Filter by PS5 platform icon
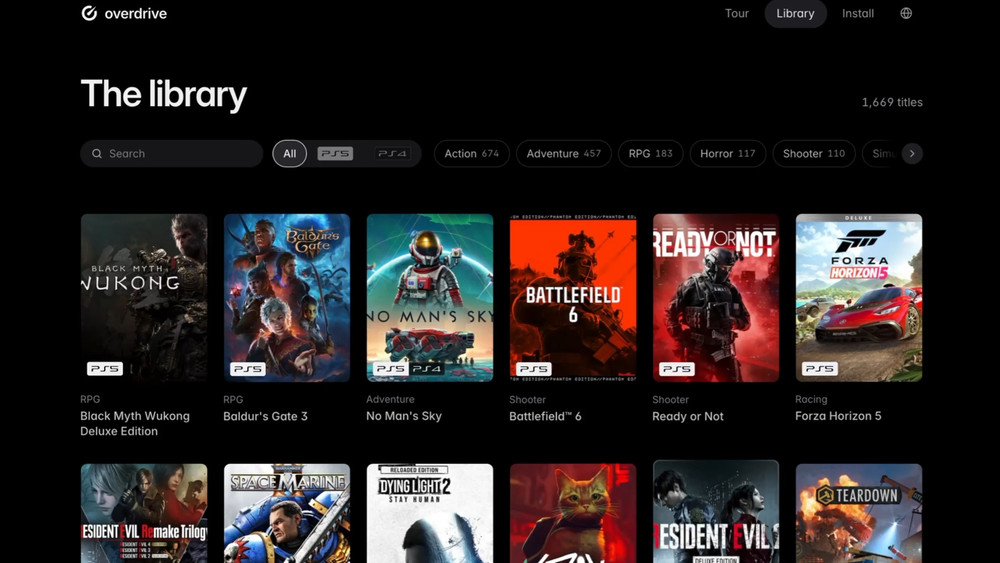Screen dimensions: 1000x563 coord(335,154)
